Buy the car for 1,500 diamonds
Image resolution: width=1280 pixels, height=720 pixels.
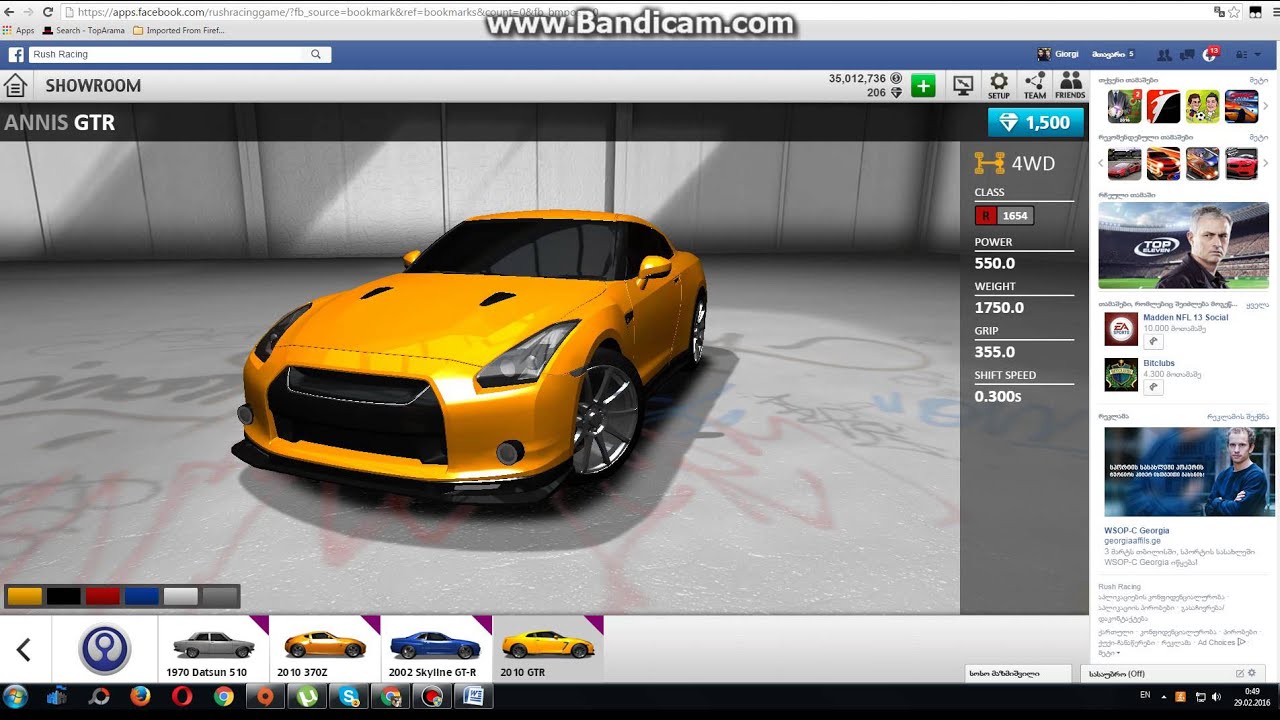coord(1036,122)
